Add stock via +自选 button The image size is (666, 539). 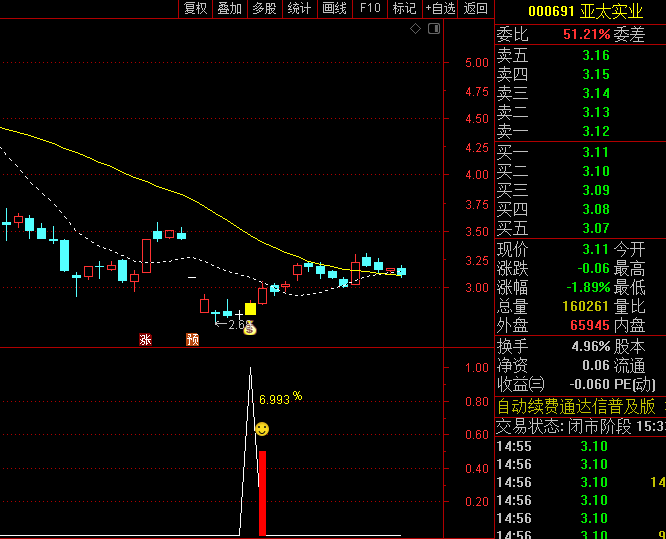coord(440,8)
